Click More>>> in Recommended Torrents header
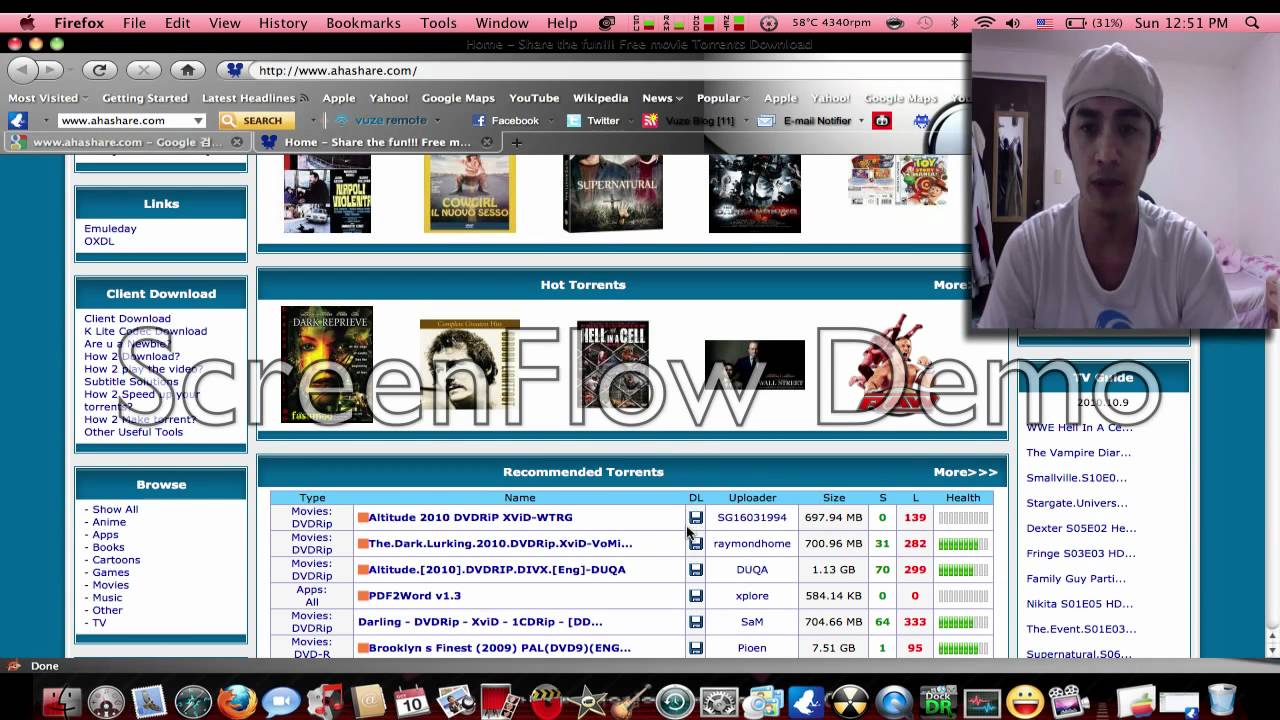 (965, 472)
